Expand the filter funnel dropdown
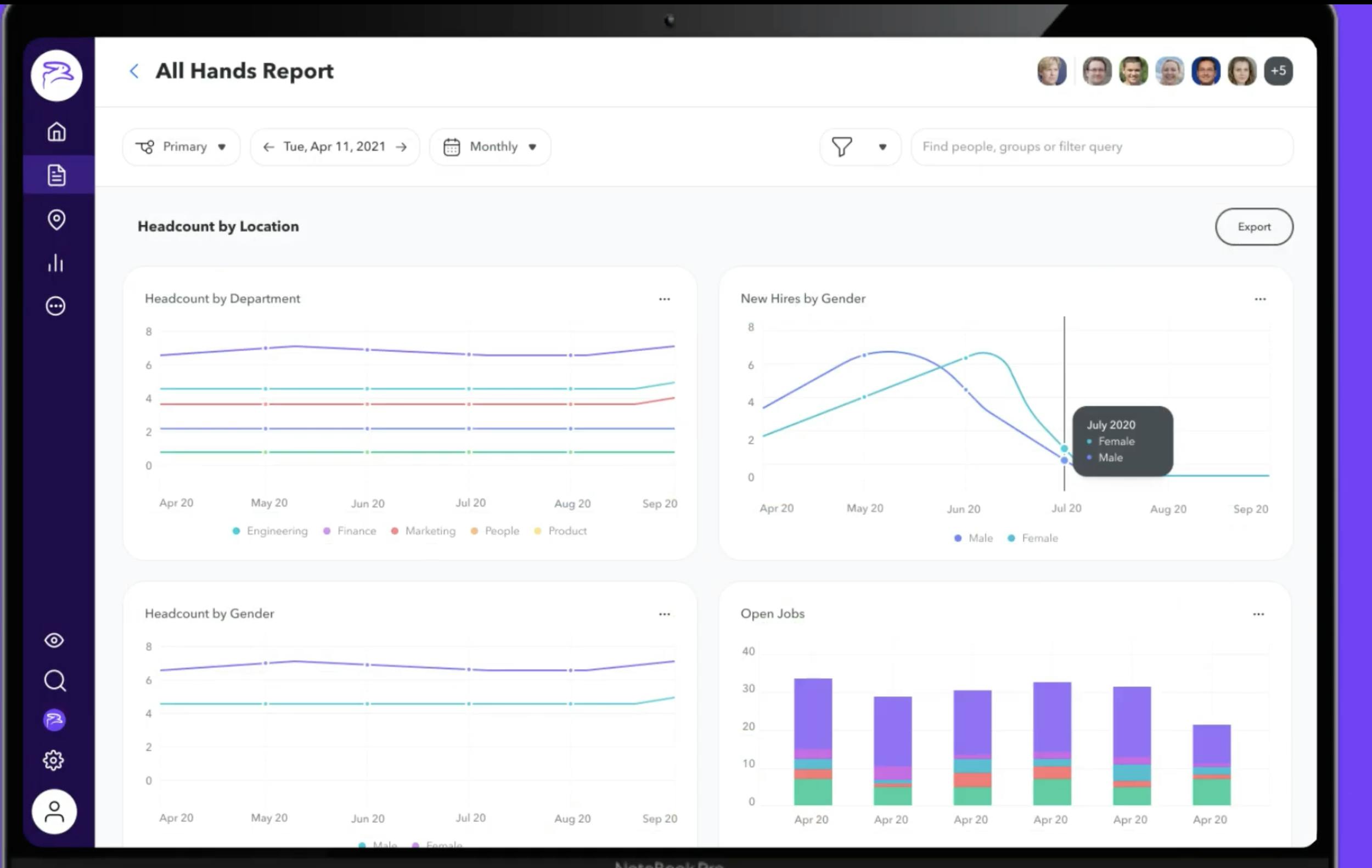1372x868 pixels. point(860,147)
